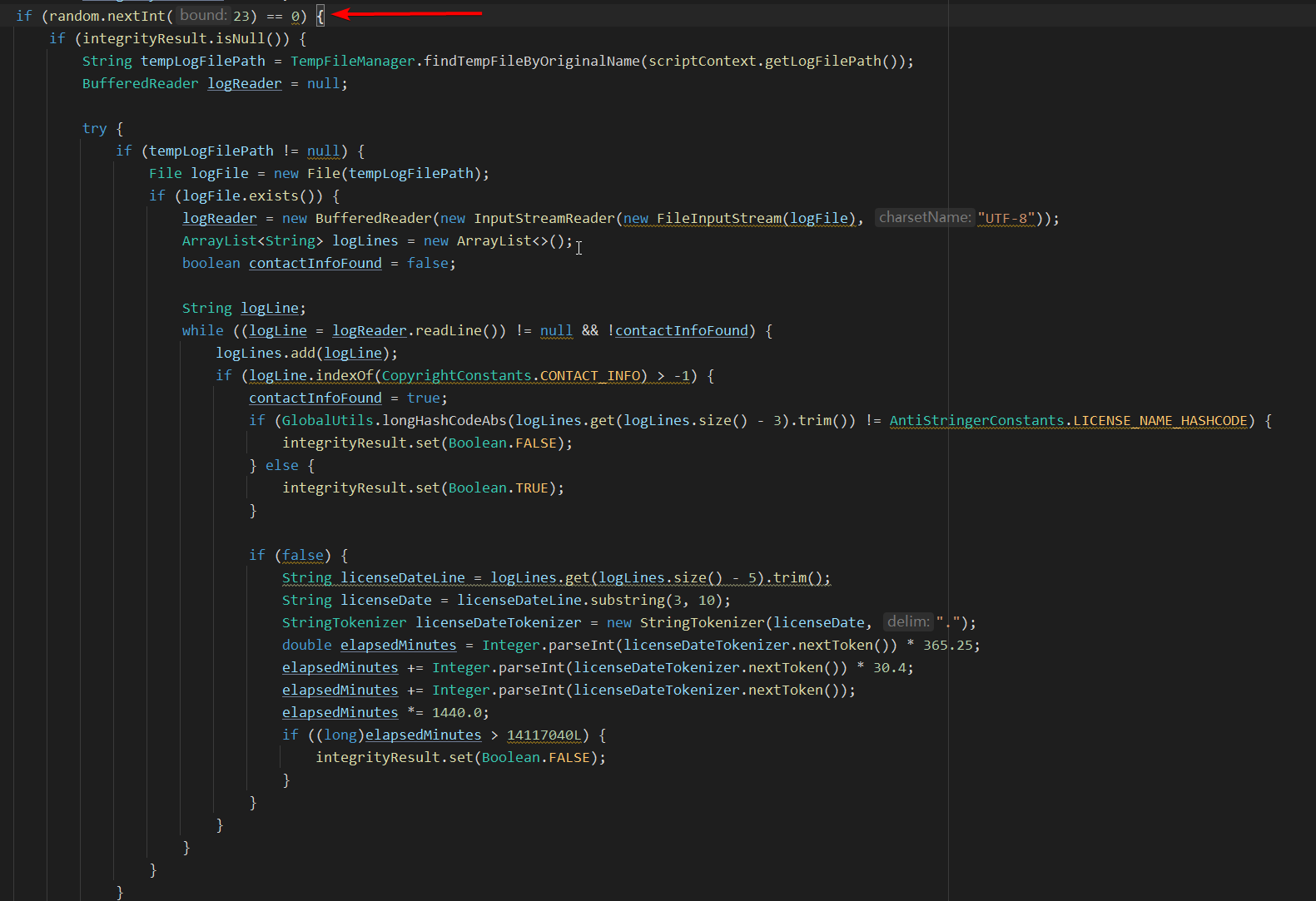This screenshot has height=901, width=1316.
Task: Click the "charsetName:" inlay hint
Action: tap(925, 217)
